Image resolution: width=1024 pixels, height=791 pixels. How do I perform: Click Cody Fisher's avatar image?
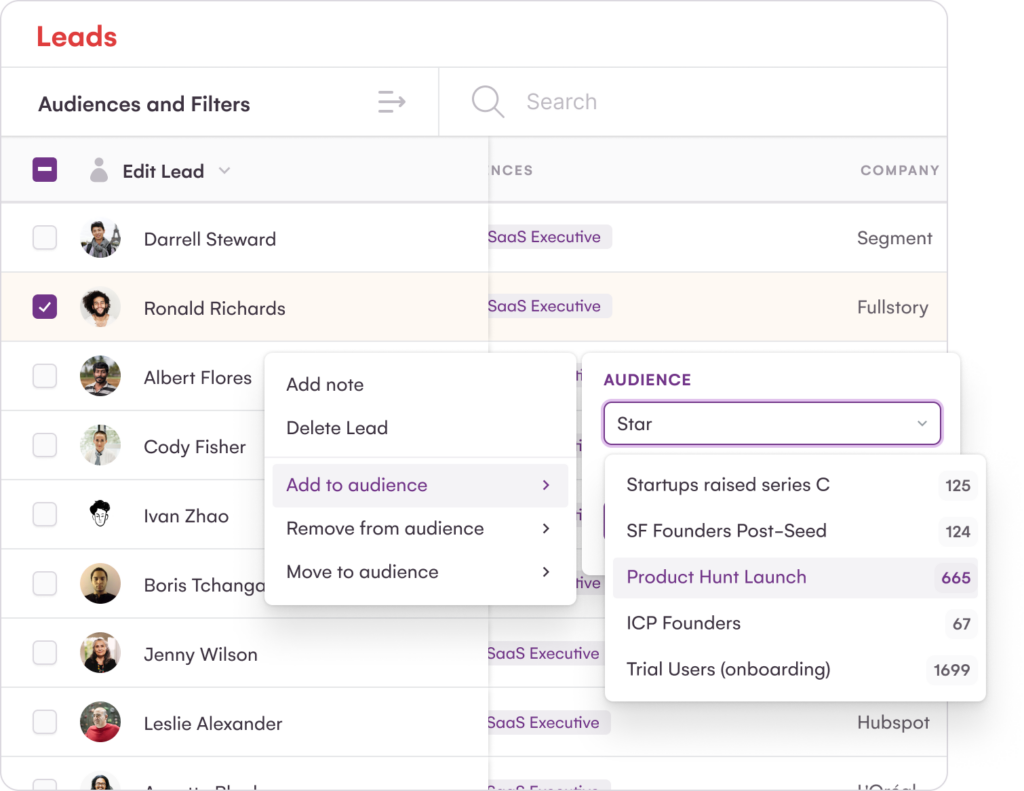tap(100, 446)
